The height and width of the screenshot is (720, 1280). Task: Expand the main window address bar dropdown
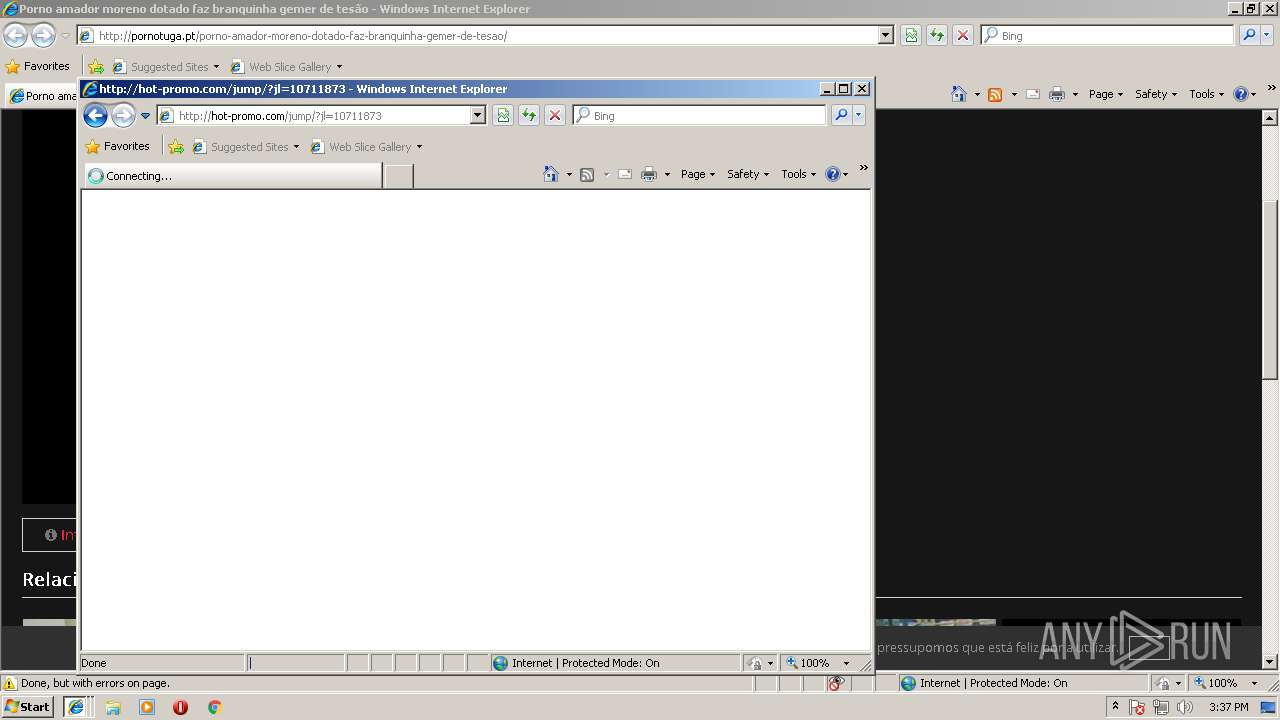tap(886, 36)
